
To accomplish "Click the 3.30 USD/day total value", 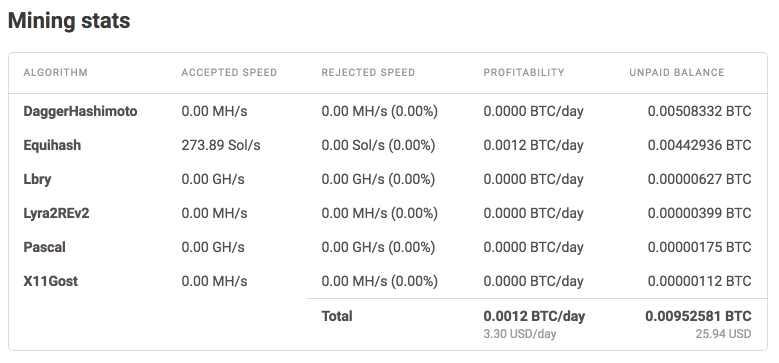I will [520, 334].
